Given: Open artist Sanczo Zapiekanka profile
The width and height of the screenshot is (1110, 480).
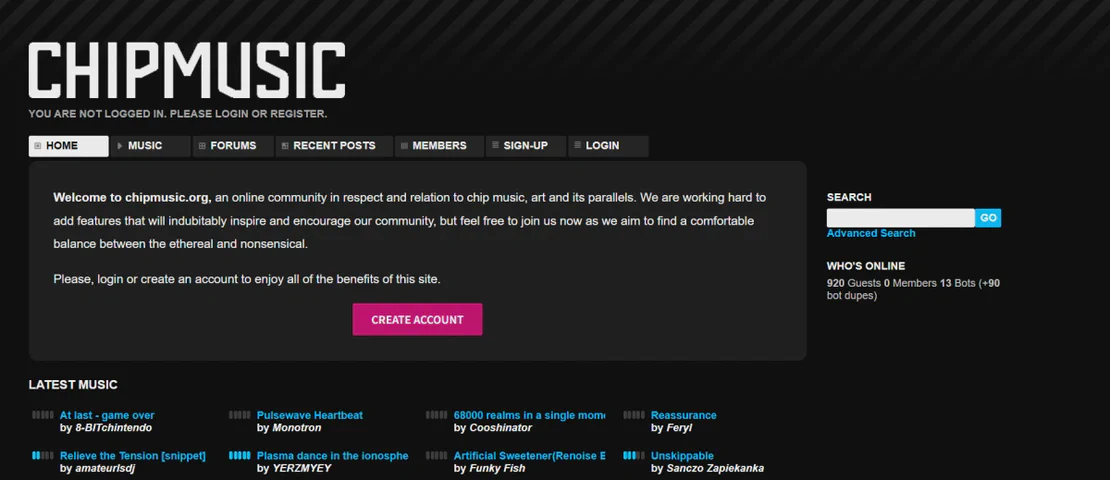Looking at the screenshot, I should (715, 469).
